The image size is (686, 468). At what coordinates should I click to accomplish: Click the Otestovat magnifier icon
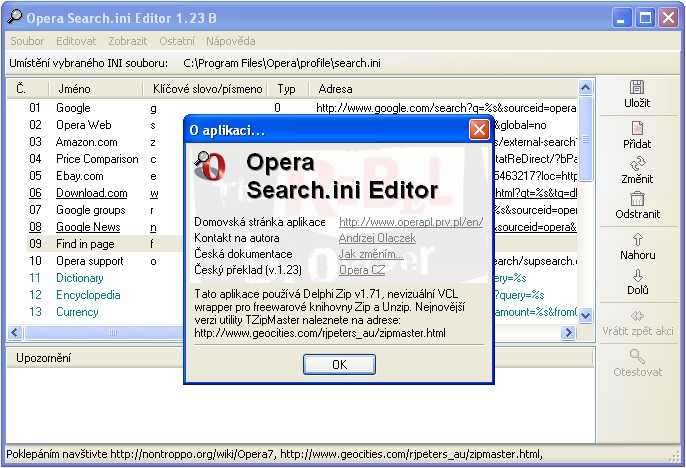(637, 356)
